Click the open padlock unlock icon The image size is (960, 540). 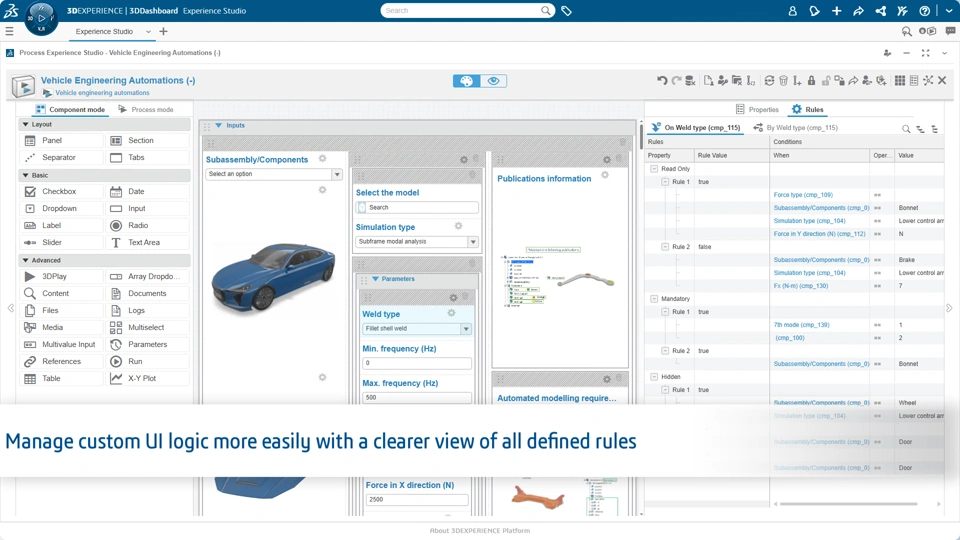pos(825,80)
